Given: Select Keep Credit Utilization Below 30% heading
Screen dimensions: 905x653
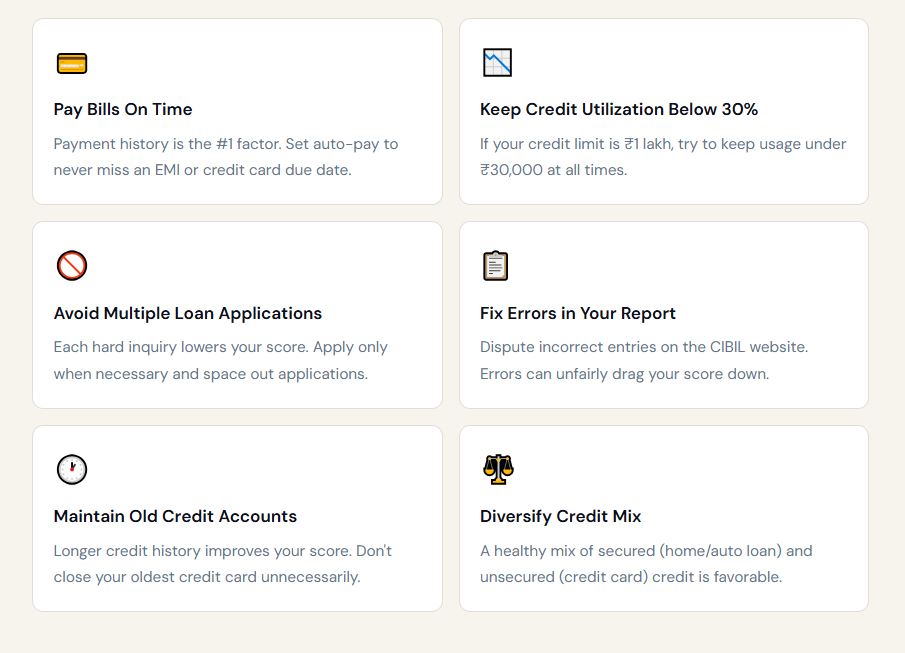Looking at the screenshot, I should pos(619,109).
